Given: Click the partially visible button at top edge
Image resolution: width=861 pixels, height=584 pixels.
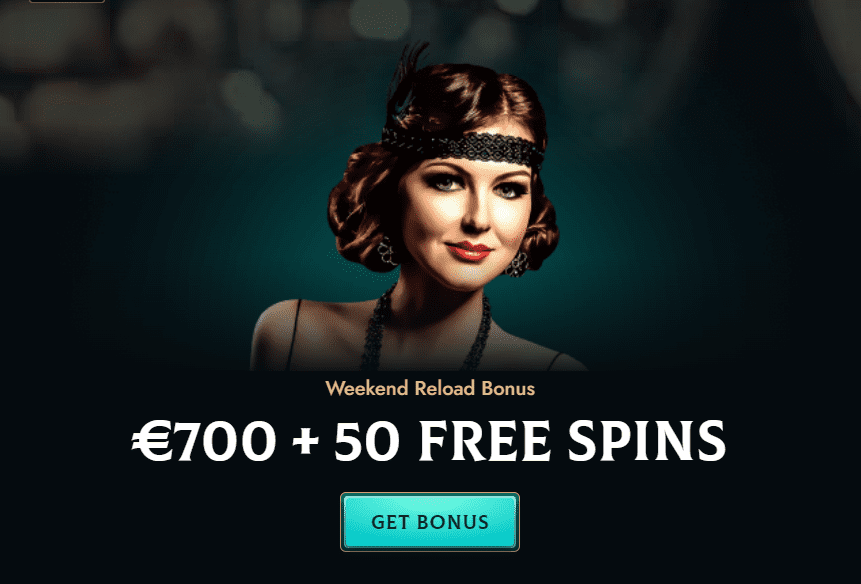Looking at the screenshot, I should [66, 1].
